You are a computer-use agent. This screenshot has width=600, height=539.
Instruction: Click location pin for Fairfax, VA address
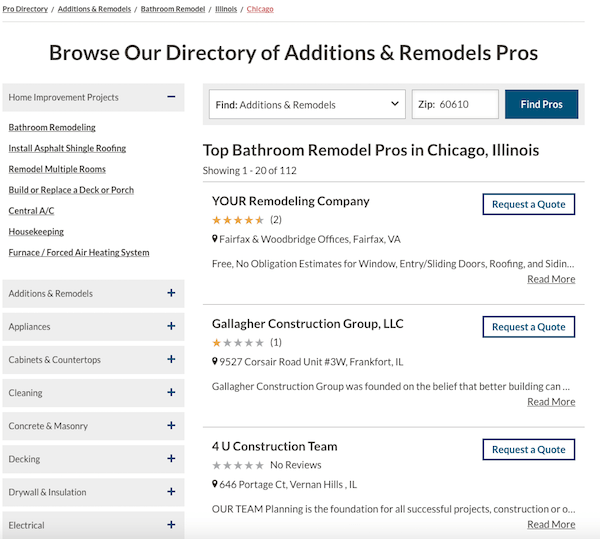coord(215,239)
